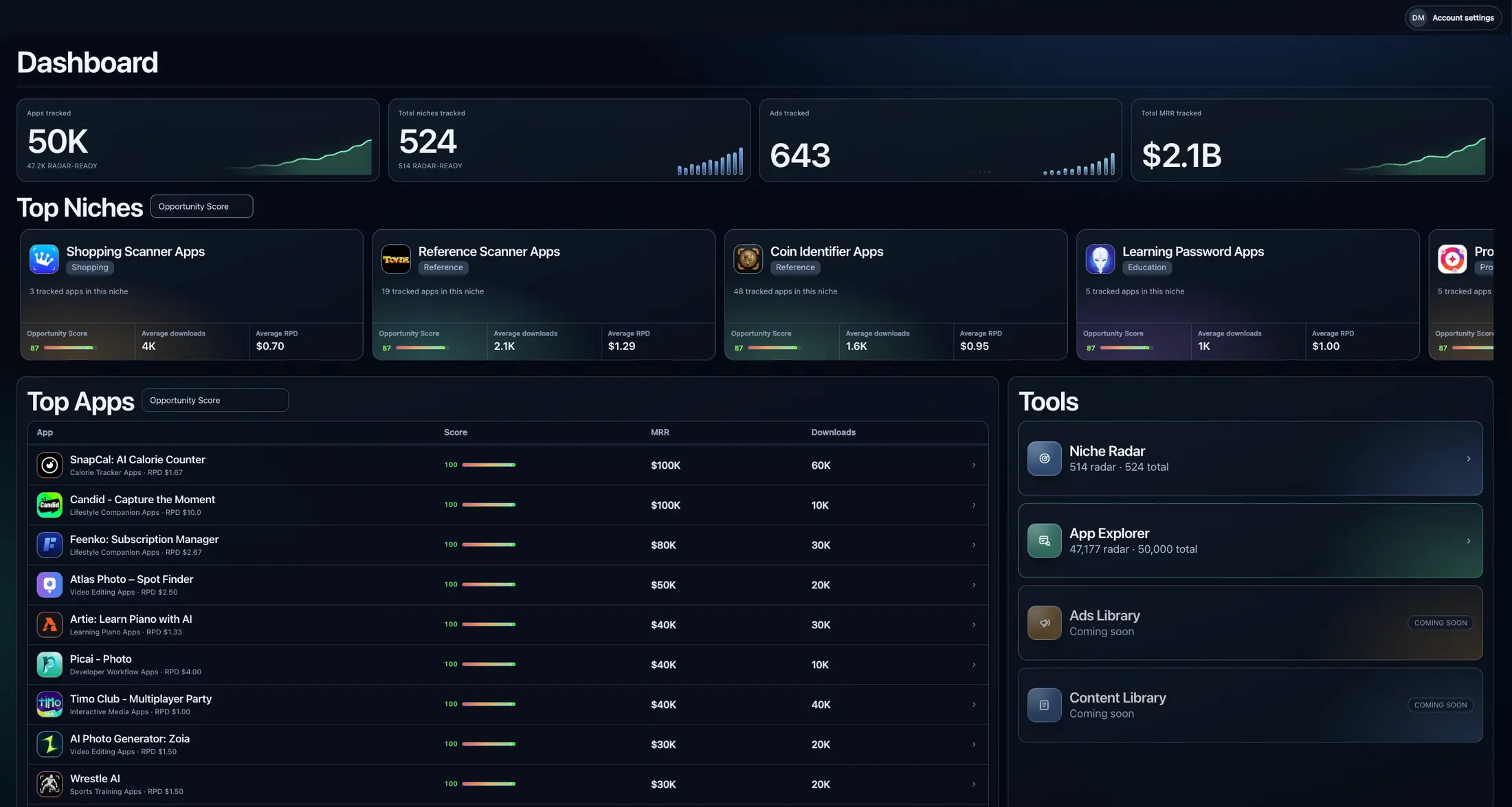Click the Shopping Scanner Apps niche icon
This screenshot has height=807, width=1512.
43,258
